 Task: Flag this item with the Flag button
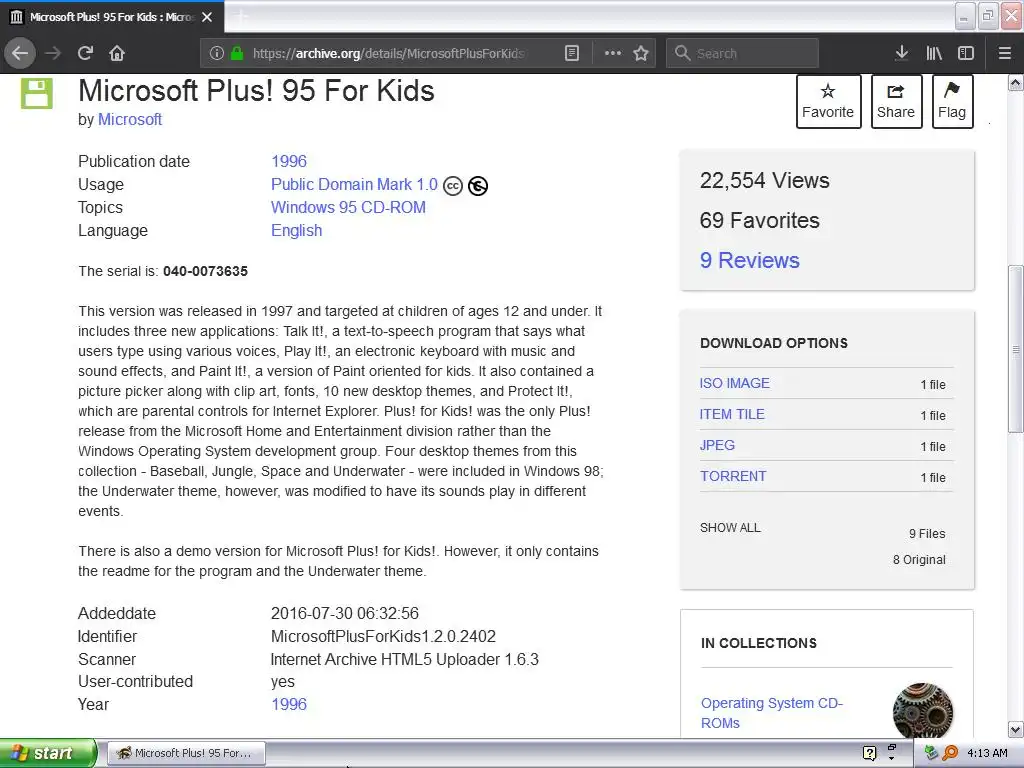(952, 101)
